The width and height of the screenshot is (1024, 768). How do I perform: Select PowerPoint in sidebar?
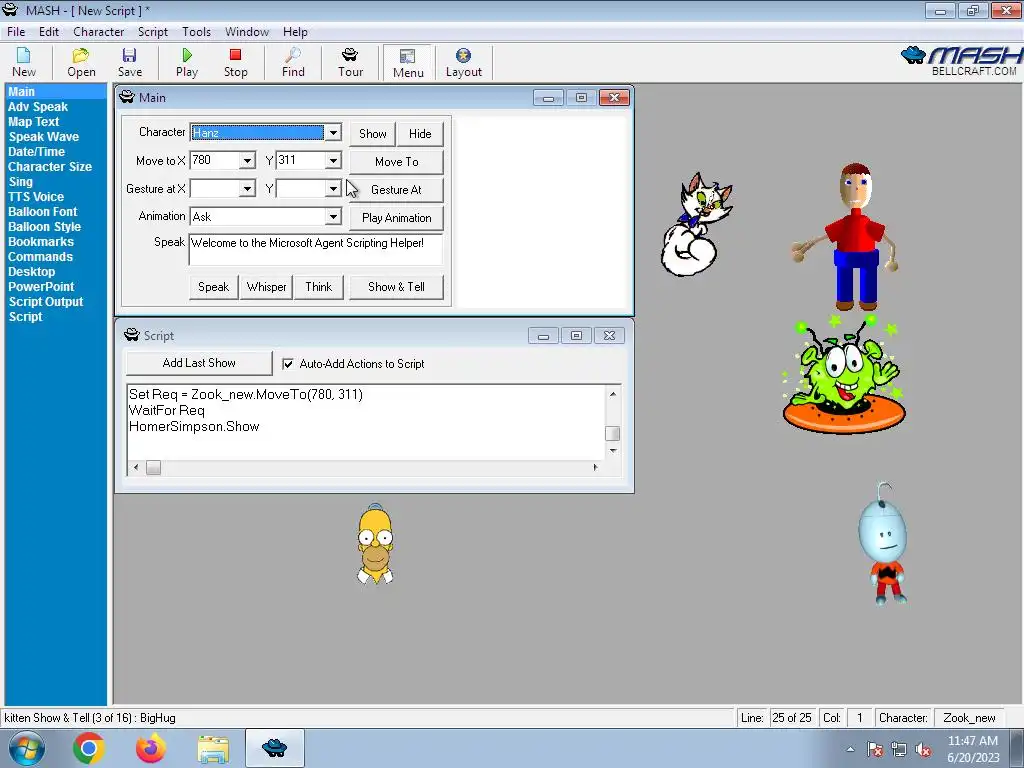[x=41, y=287]
